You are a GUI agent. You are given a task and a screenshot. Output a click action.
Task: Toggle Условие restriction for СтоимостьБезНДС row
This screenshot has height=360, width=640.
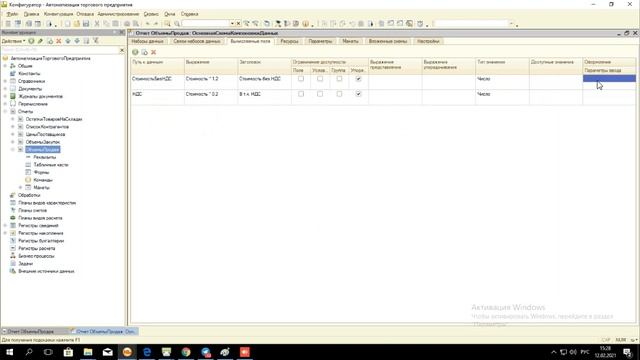[320, 79]
